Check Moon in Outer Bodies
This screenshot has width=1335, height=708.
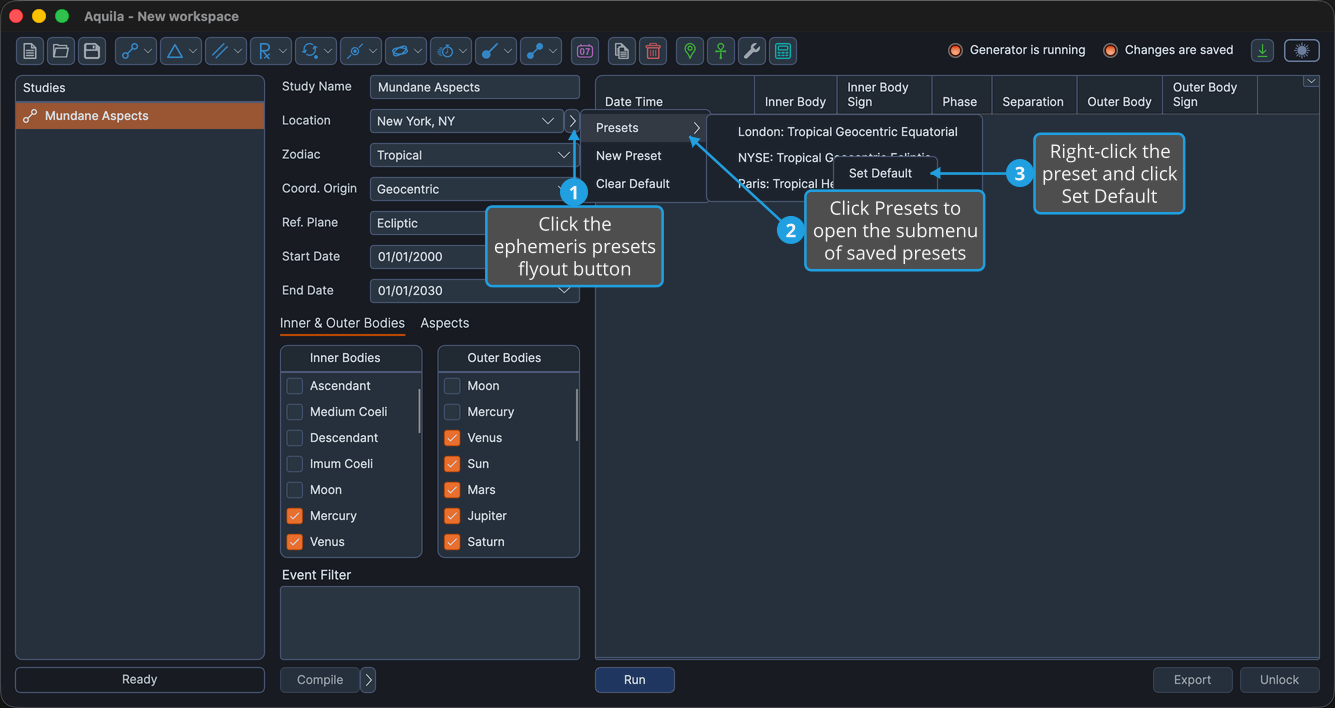[x=452, y=386]
